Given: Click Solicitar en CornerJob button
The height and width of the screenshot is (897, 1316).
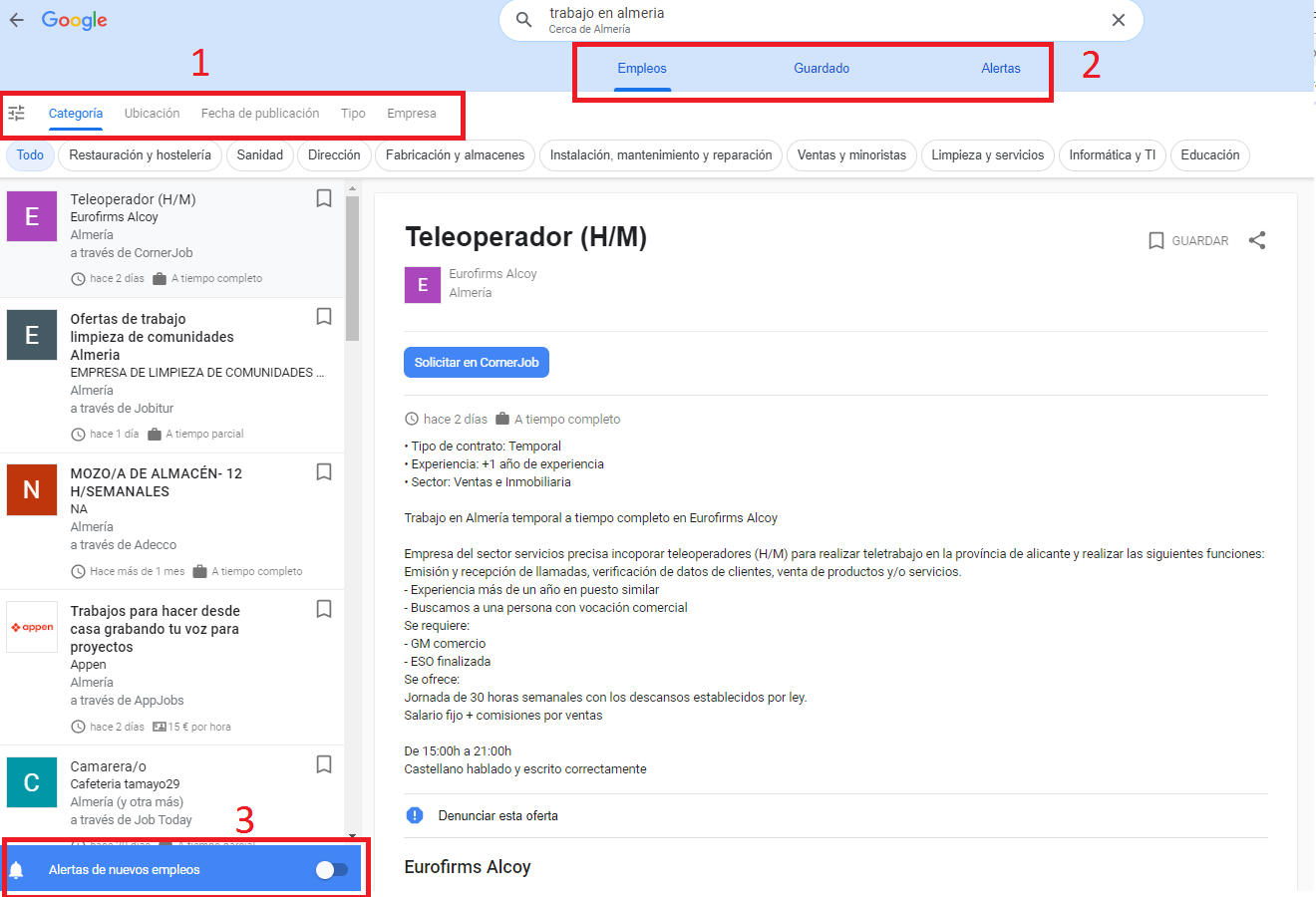Looking at the screenshot, I should (x=477, y=363).
